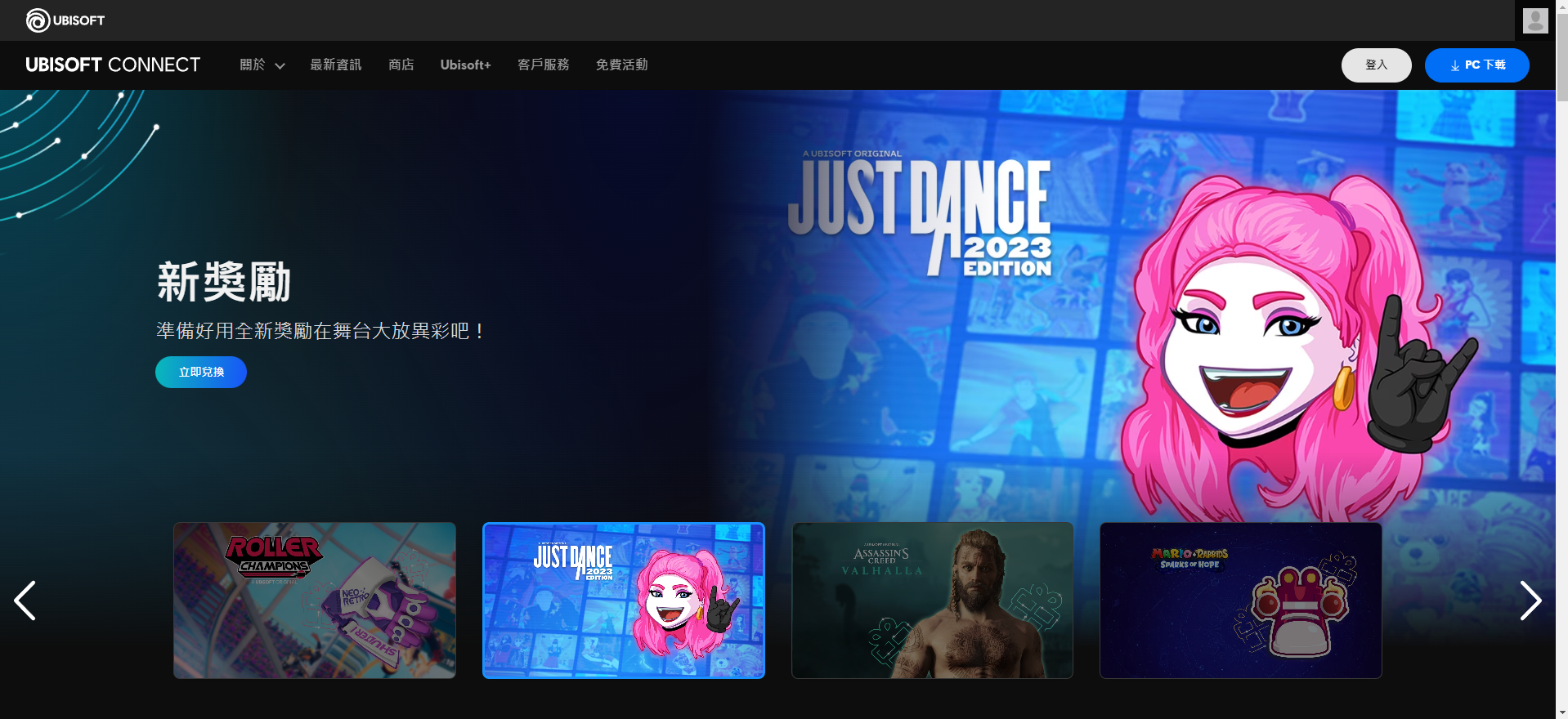The width and height of the screenshot is (1568, 719).
Task: Open the 免費活動 menu item
Action: [621, 65]
